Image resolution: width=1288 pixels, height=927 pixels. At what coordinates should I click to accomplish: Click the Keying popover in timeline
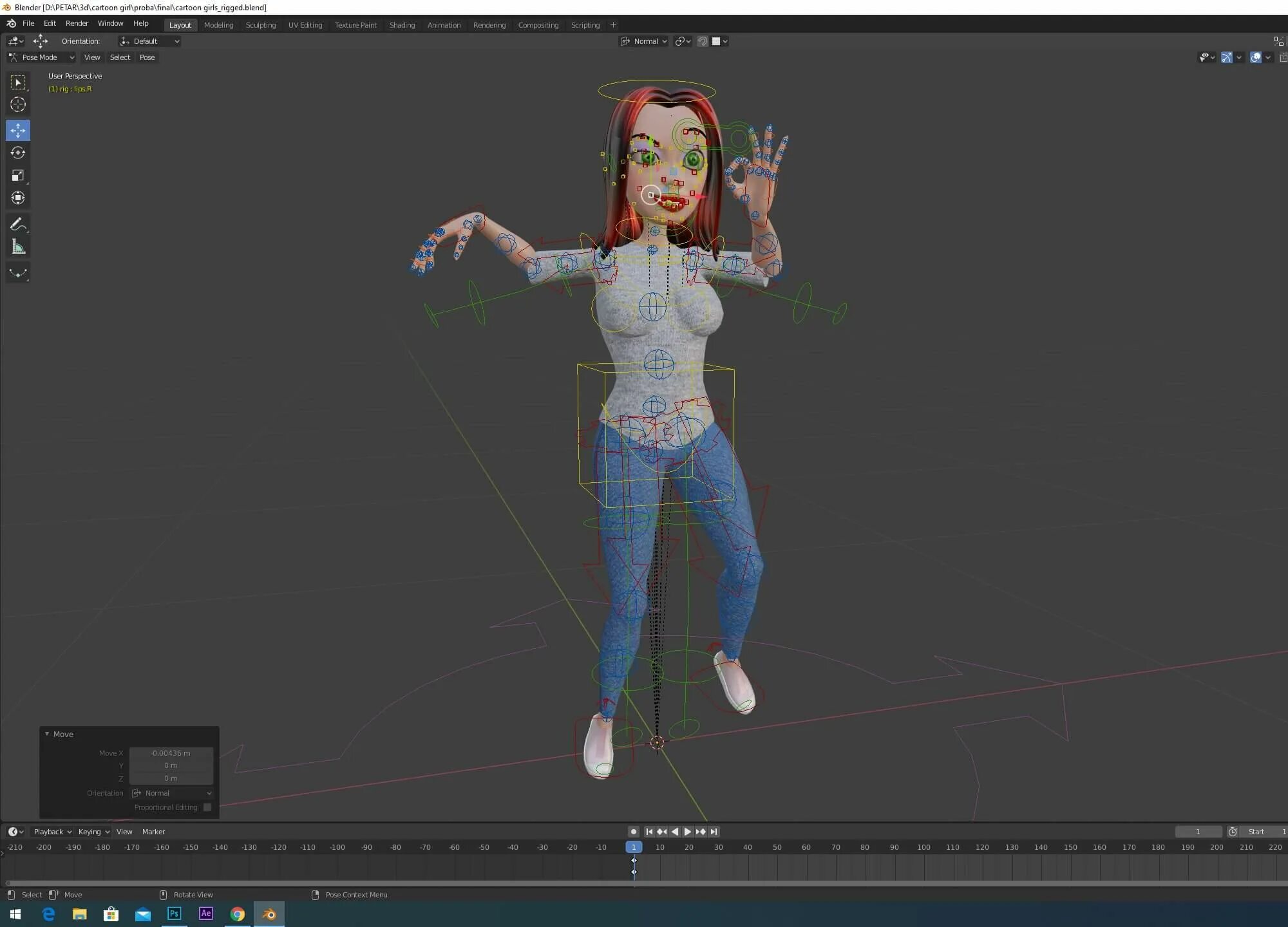[93, 832]
